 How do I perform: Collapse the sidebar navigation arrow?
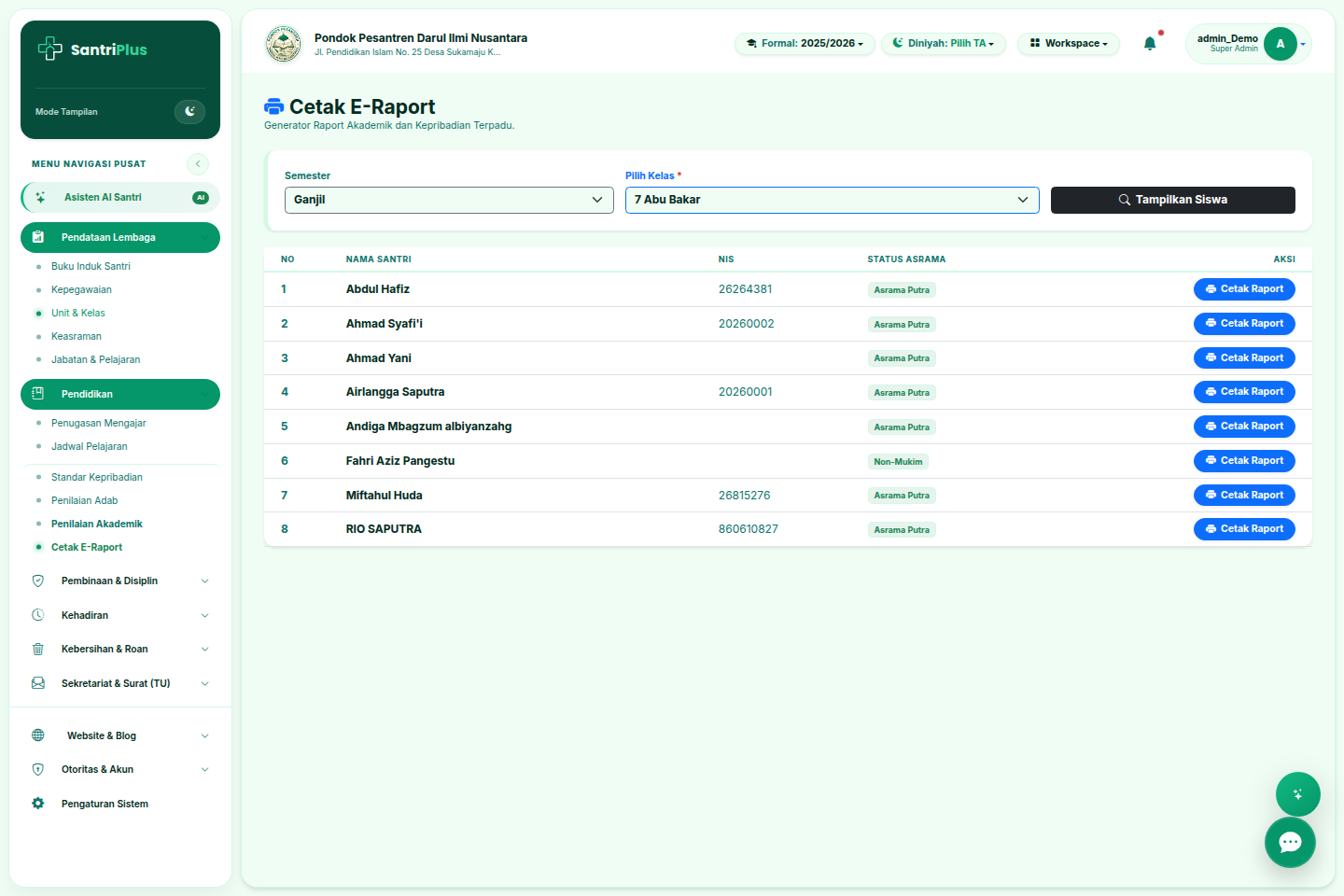coord(198,164)
